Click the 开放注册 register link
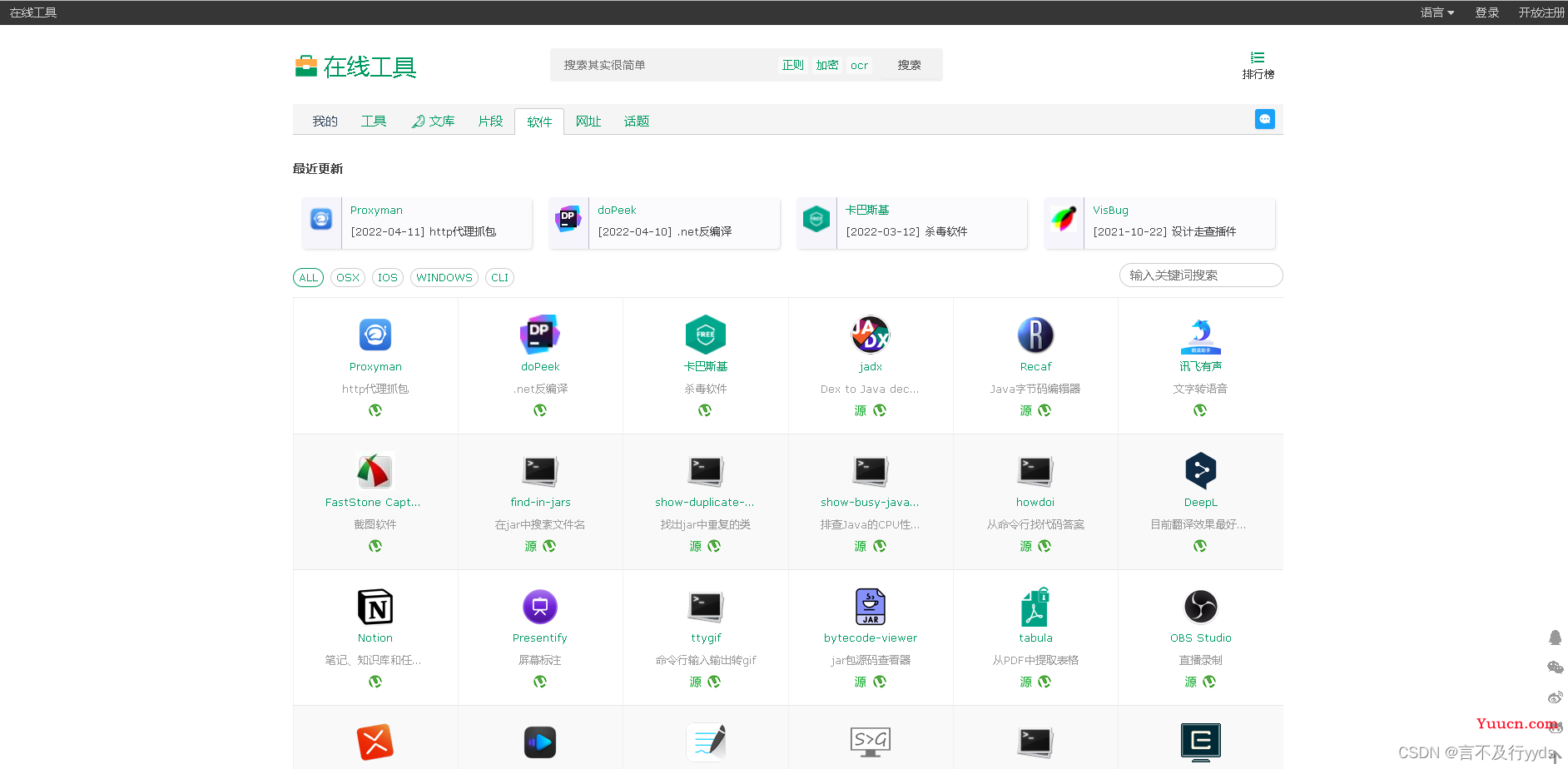This screenshot has height=769, width=1568. coord(1541,12)
